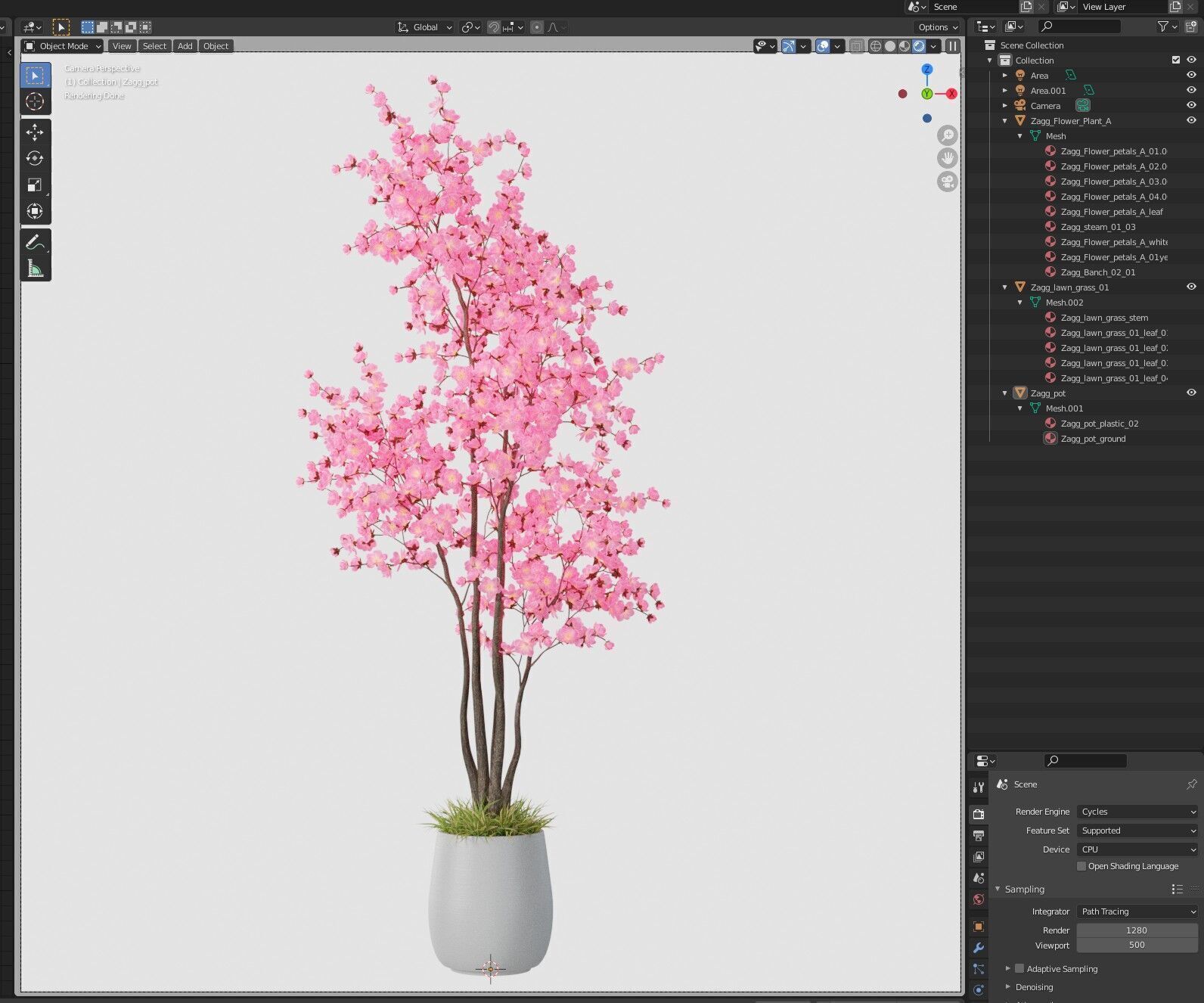This screenshot has width=1204, height=1003.
Task: Toggle X-ray mode button
Action: tap(856, 46)
